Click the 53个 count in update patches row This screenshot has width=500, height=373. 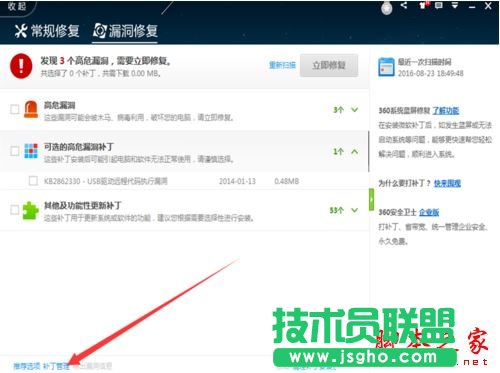[336, 210]
